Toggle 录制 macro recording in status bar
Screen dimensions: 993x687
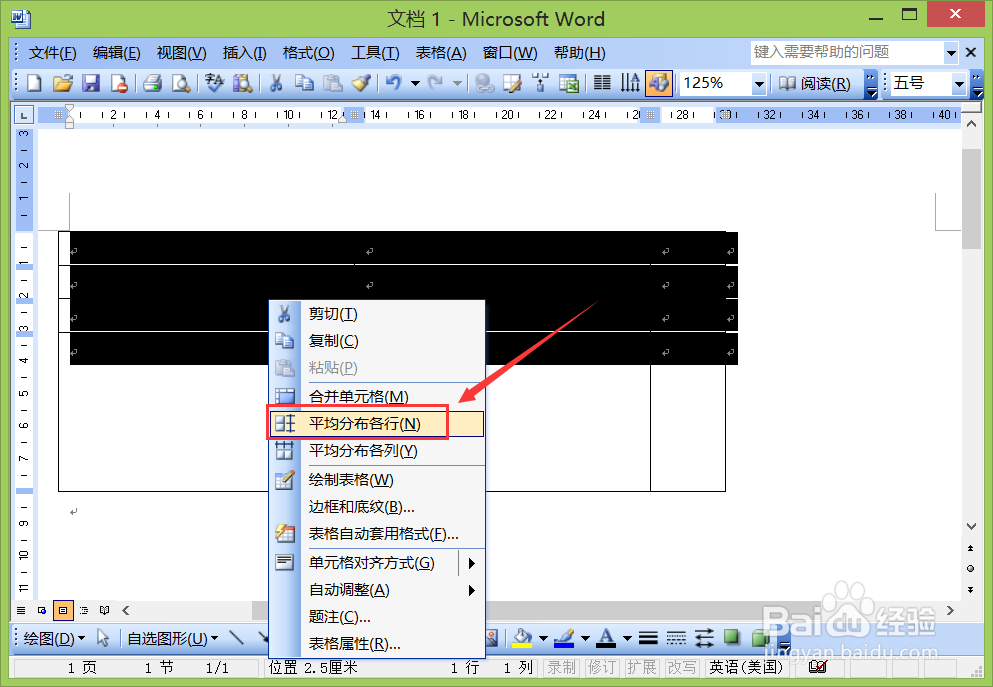pyautogui.click(x=562, y=667)
